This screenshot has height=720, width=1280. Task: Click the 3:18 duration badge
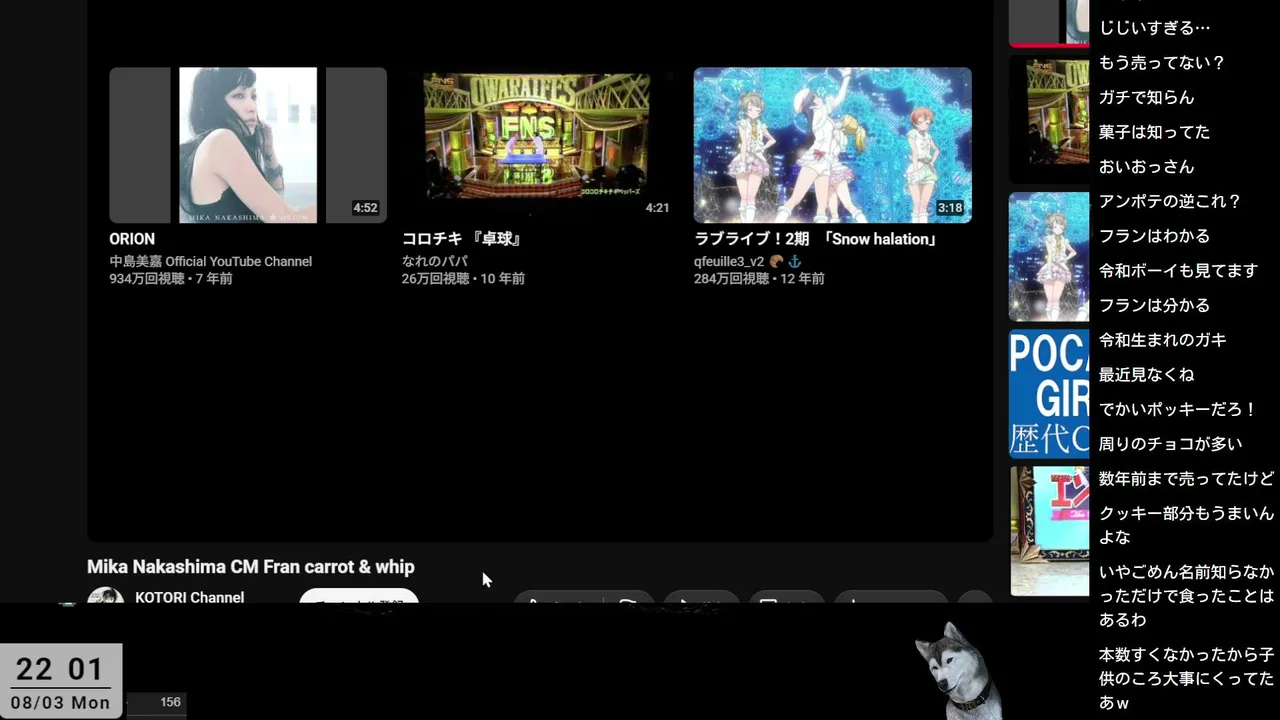click(950, 208)
